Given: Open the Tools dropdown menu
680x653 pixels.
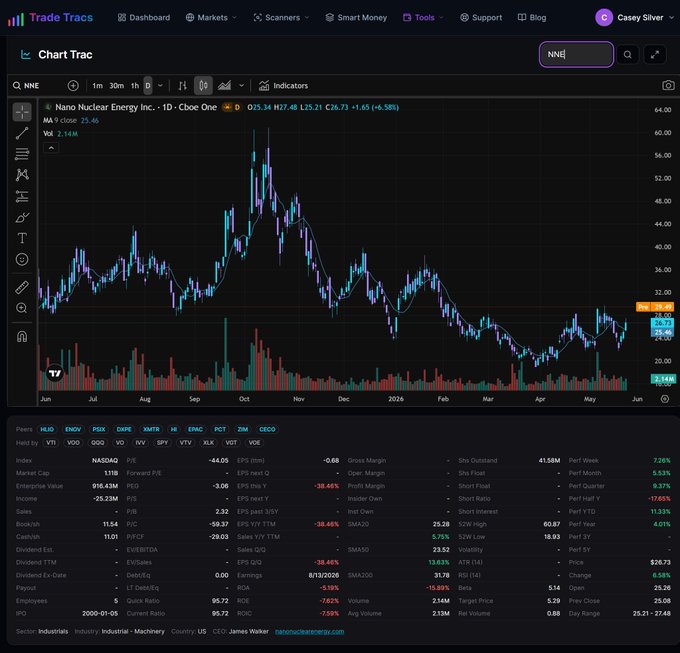Looking at the screenshot, I should coord(423,18).
